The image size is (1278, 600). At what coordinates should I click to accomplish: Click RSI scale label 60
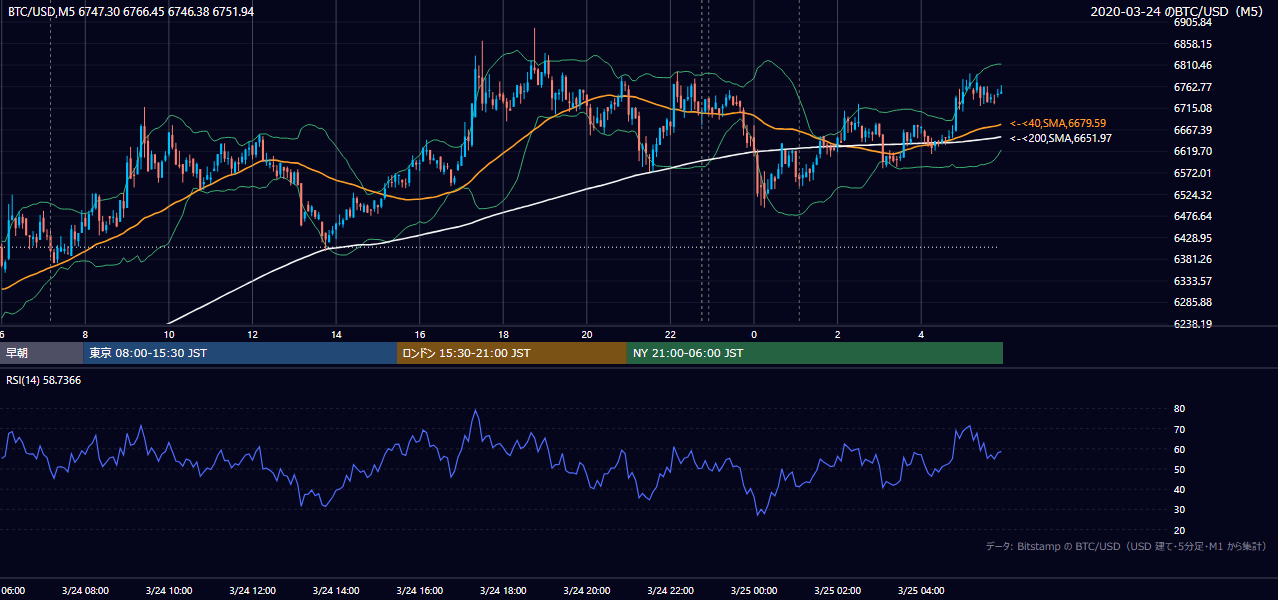tap(1179, 449)
